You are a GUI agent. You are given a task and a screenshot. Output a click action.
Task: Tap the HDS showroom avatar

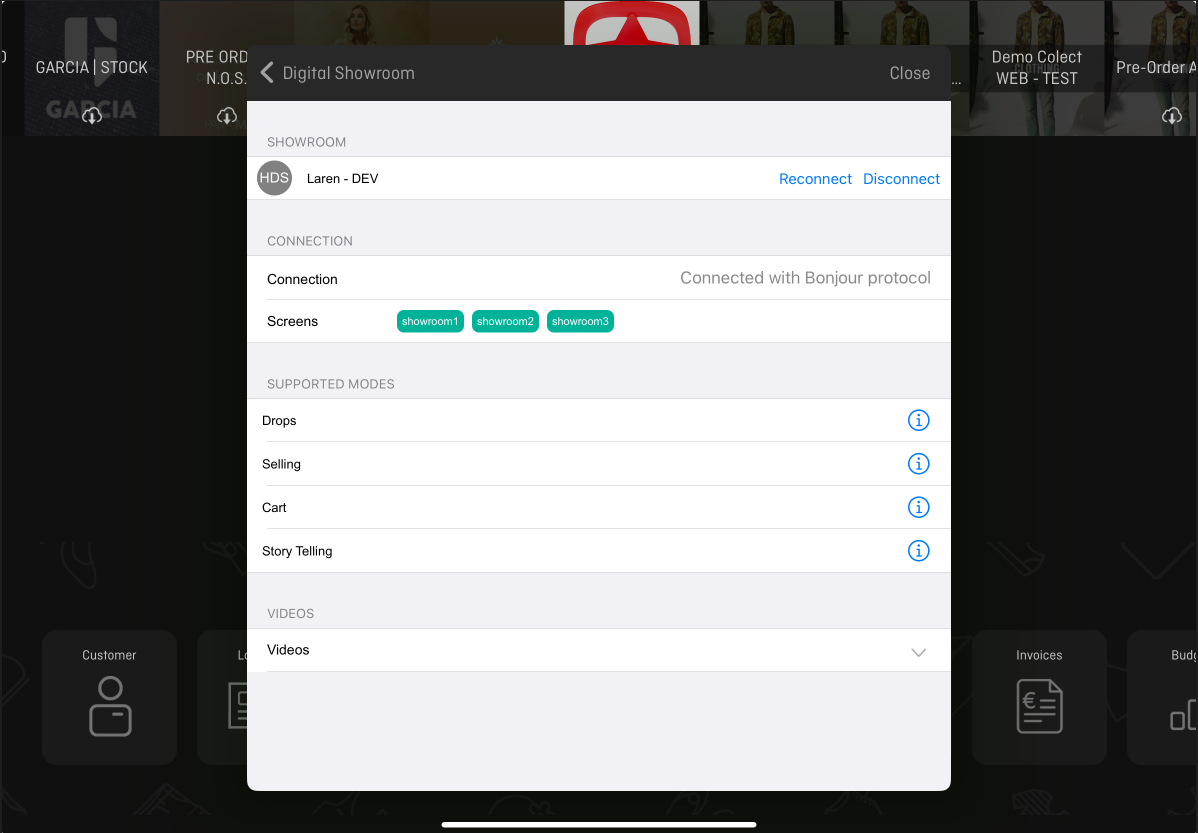click(x=274, y=178)
